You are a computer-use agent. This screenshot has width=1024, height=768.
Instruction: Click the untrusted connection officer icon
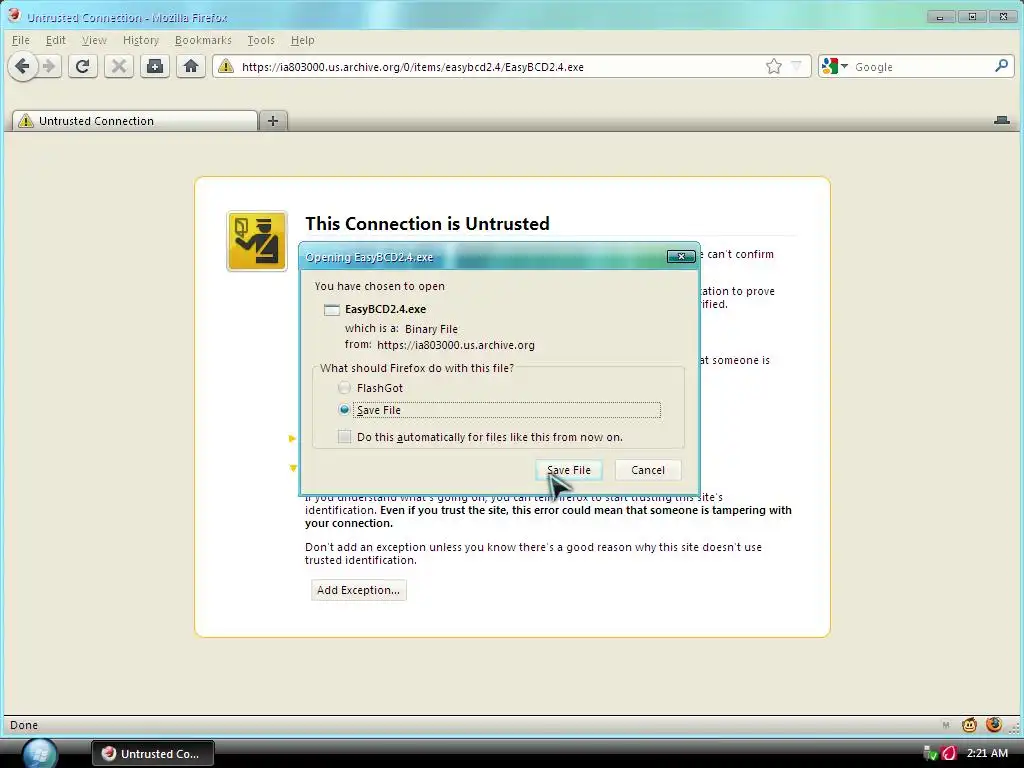[x=257, y=241]
